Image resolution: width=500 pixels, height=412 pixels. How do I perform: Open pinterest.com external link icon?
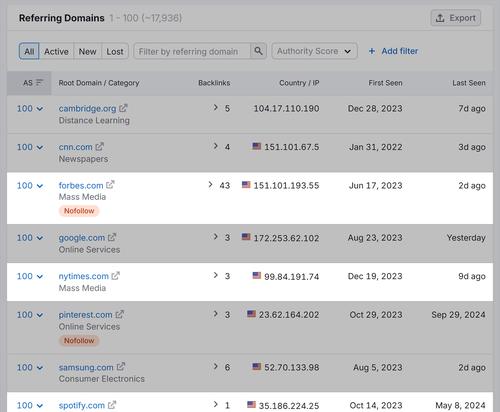[x=120, y=314]
